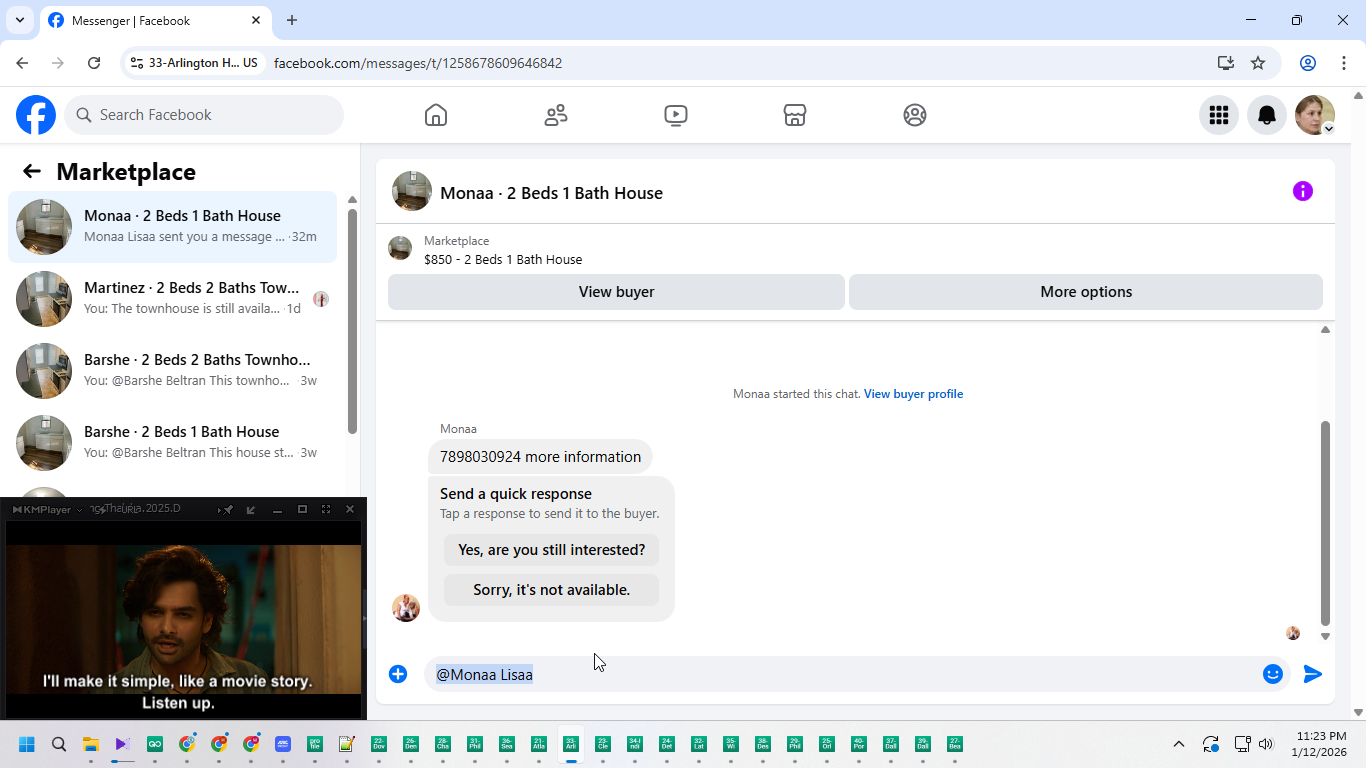Viewport: 1366px width, 768px height.
Task: Click KMPlayer compact mode arrow icon
Action: [251, 509]
